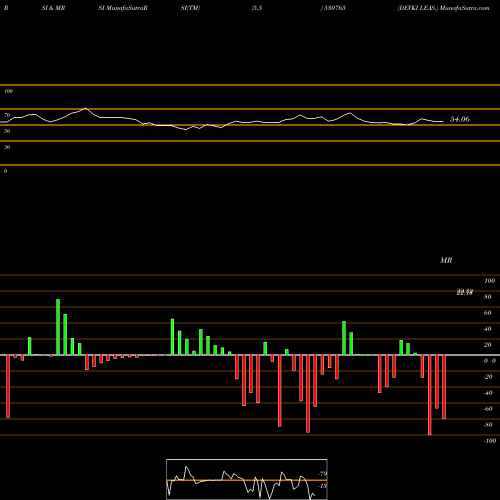This screenshot has height=500, width=500.
Task: Click the MR axis label -100
Action: (x=490, y=441)
